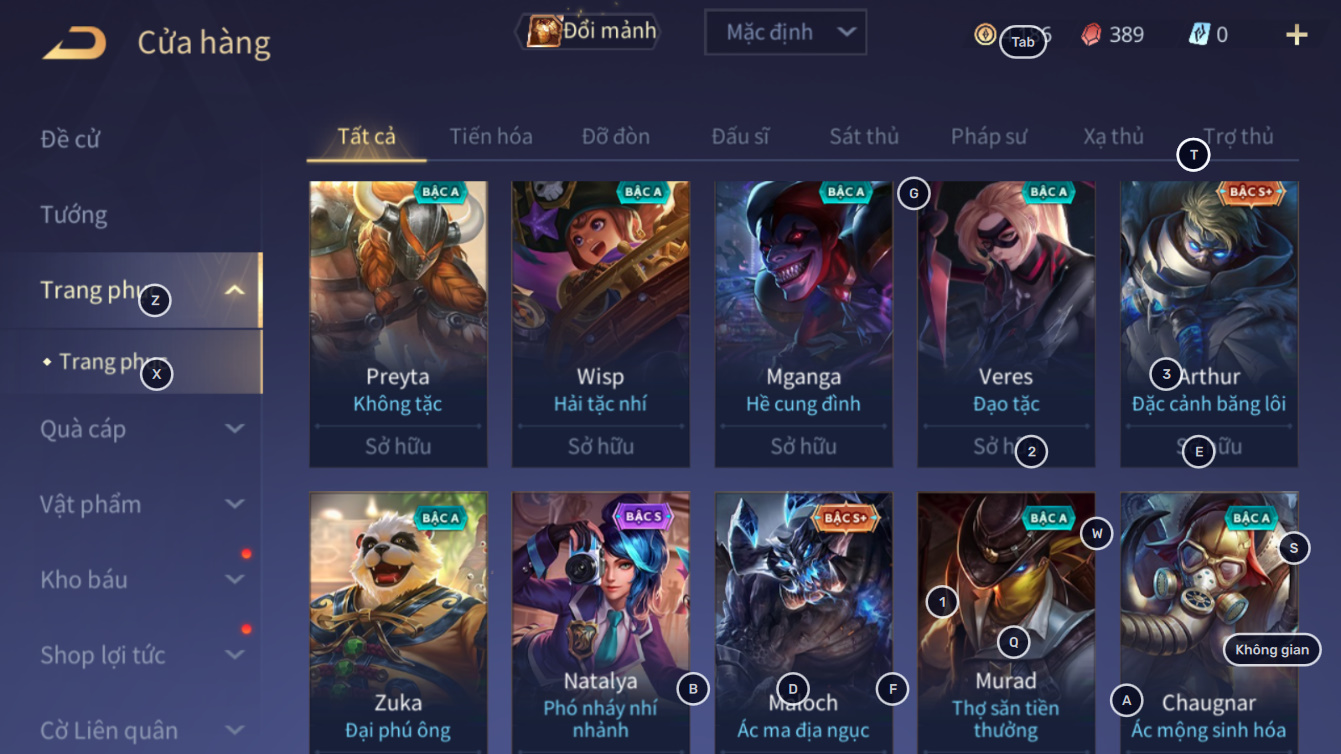Screen dimensions: 1341x754
Task: Open the Preyta Không tặc skin card
Action: click(398, 324)
